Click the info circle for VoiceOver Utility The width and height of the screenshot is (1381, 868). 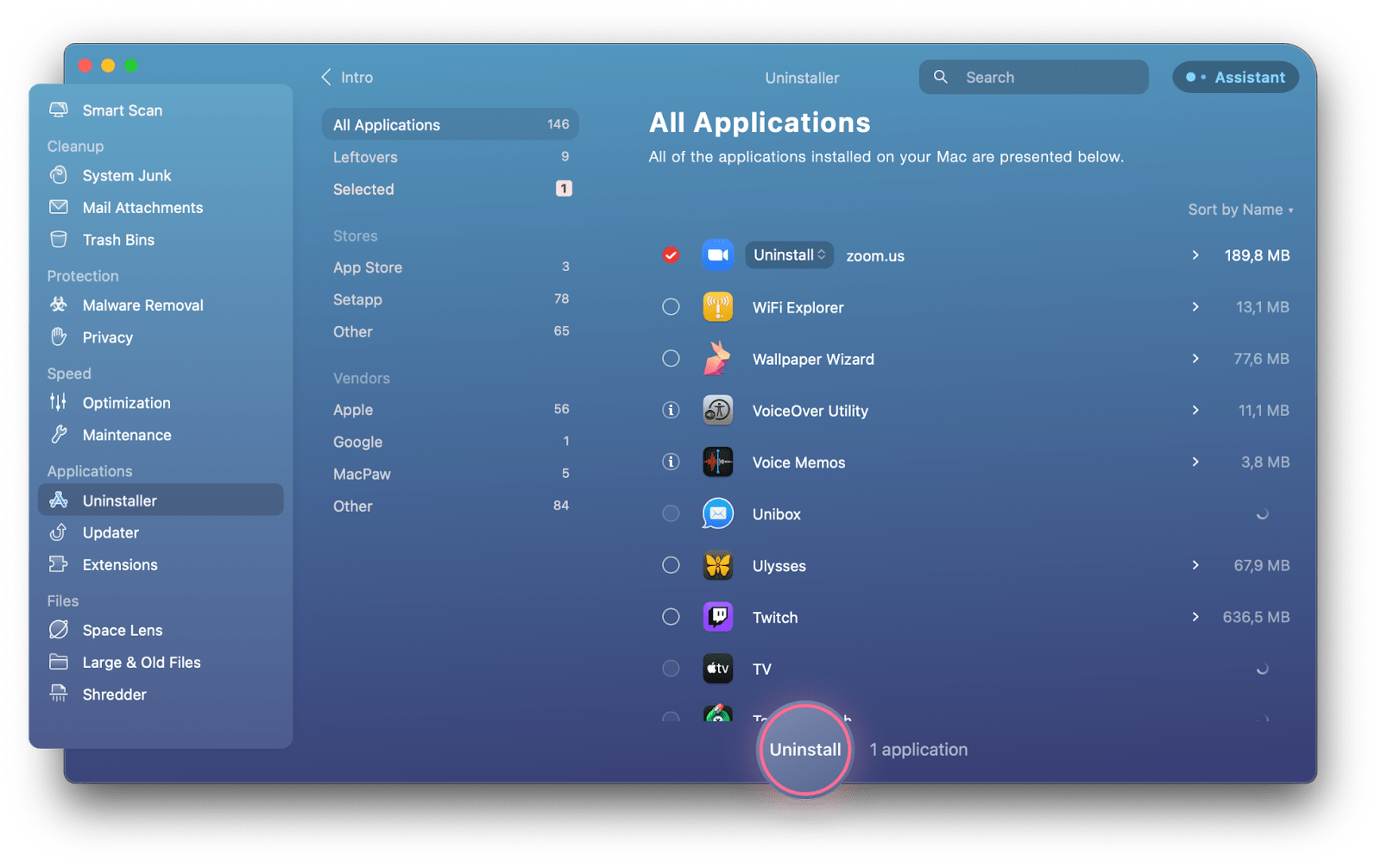pos(671,410)
